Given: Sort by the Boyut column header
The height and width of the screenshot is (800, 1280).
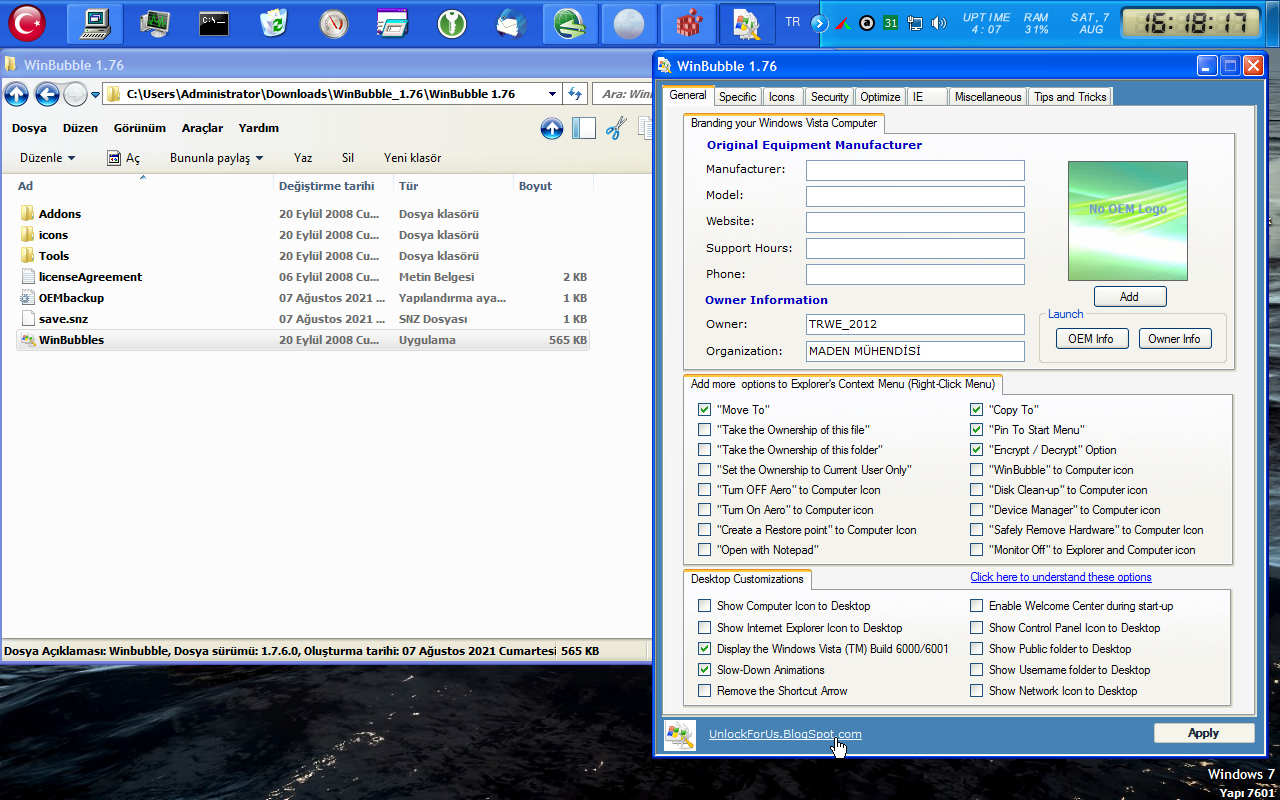Looking at the screenshot, I should point(553,186).
